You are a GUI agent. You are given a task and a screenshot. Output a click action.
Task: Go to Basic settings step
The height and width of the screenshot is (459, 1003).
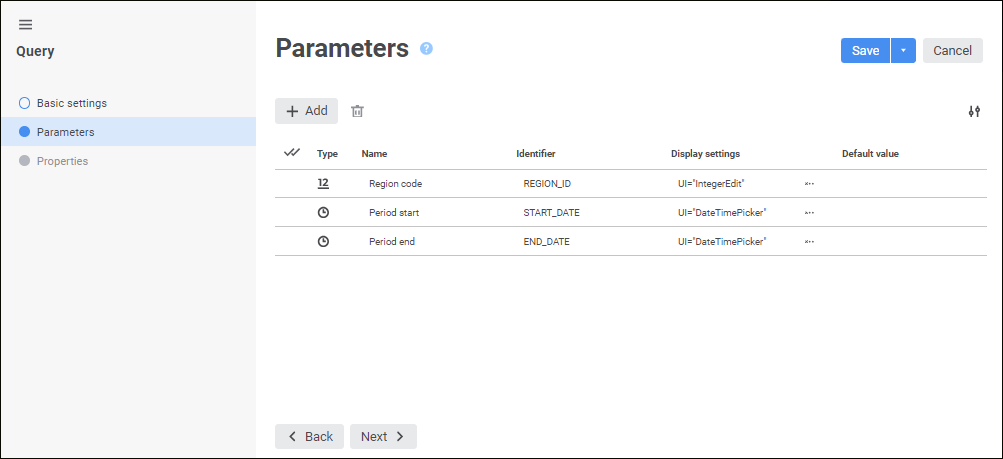pos(71,103)
